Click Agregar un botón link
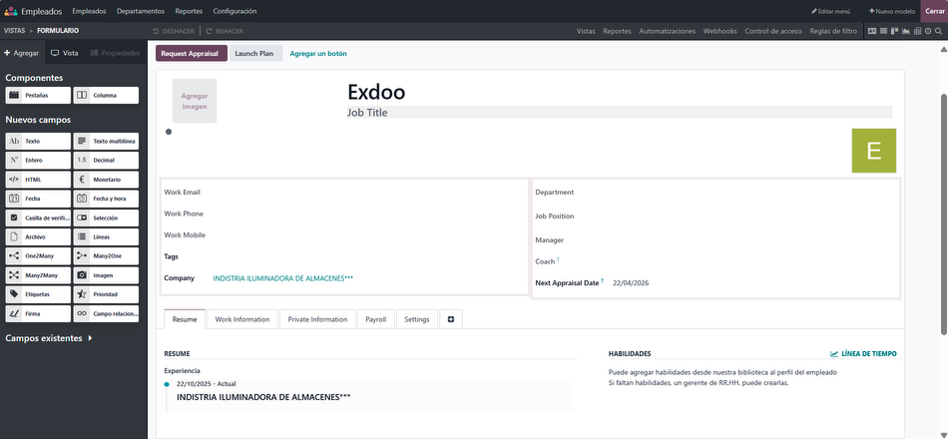The width and height of the screenshot is (948, 439). pyautogui.click(x=318, y=53)
